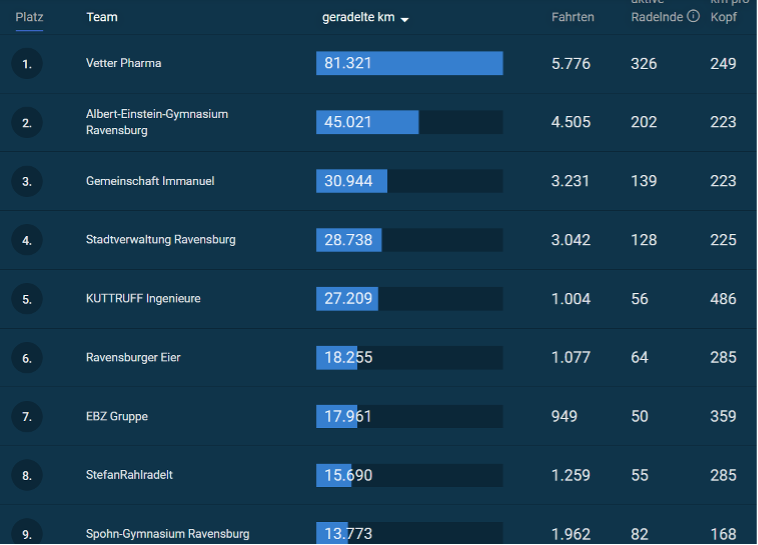Click the 30.944 km progress bar
Image resolution: width=758 pixels, height=545 pixels.
point(409,181)
